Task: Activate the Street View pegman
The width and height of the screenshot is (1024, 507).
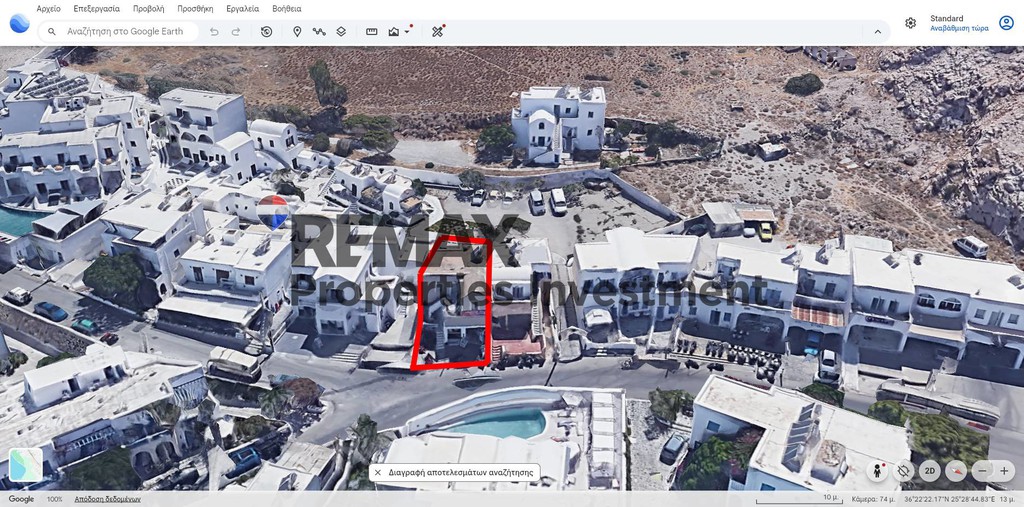Action: 878,470
